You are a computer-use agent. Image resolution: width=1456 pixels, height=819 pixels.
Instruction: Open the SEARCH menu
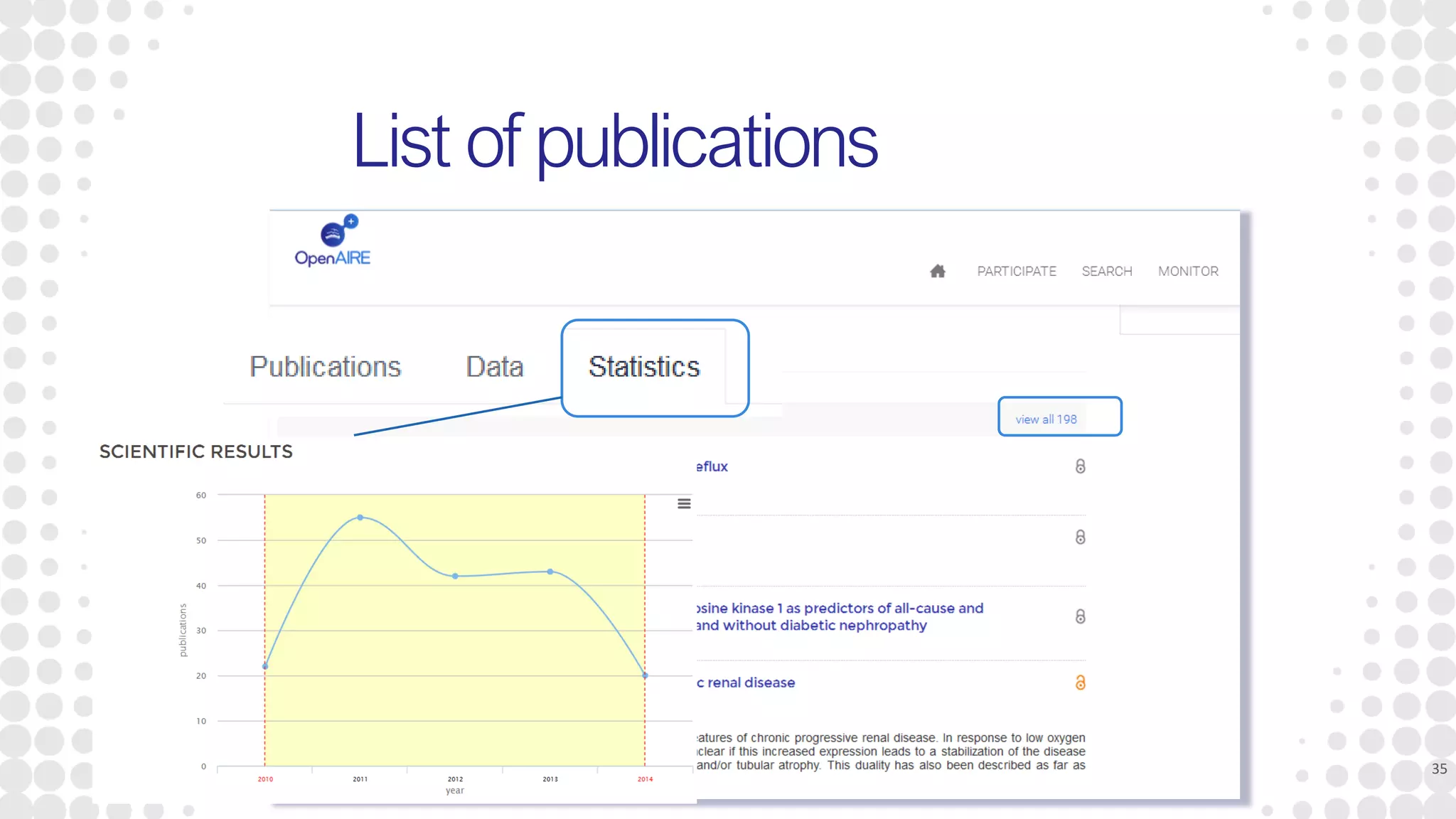1107,272
